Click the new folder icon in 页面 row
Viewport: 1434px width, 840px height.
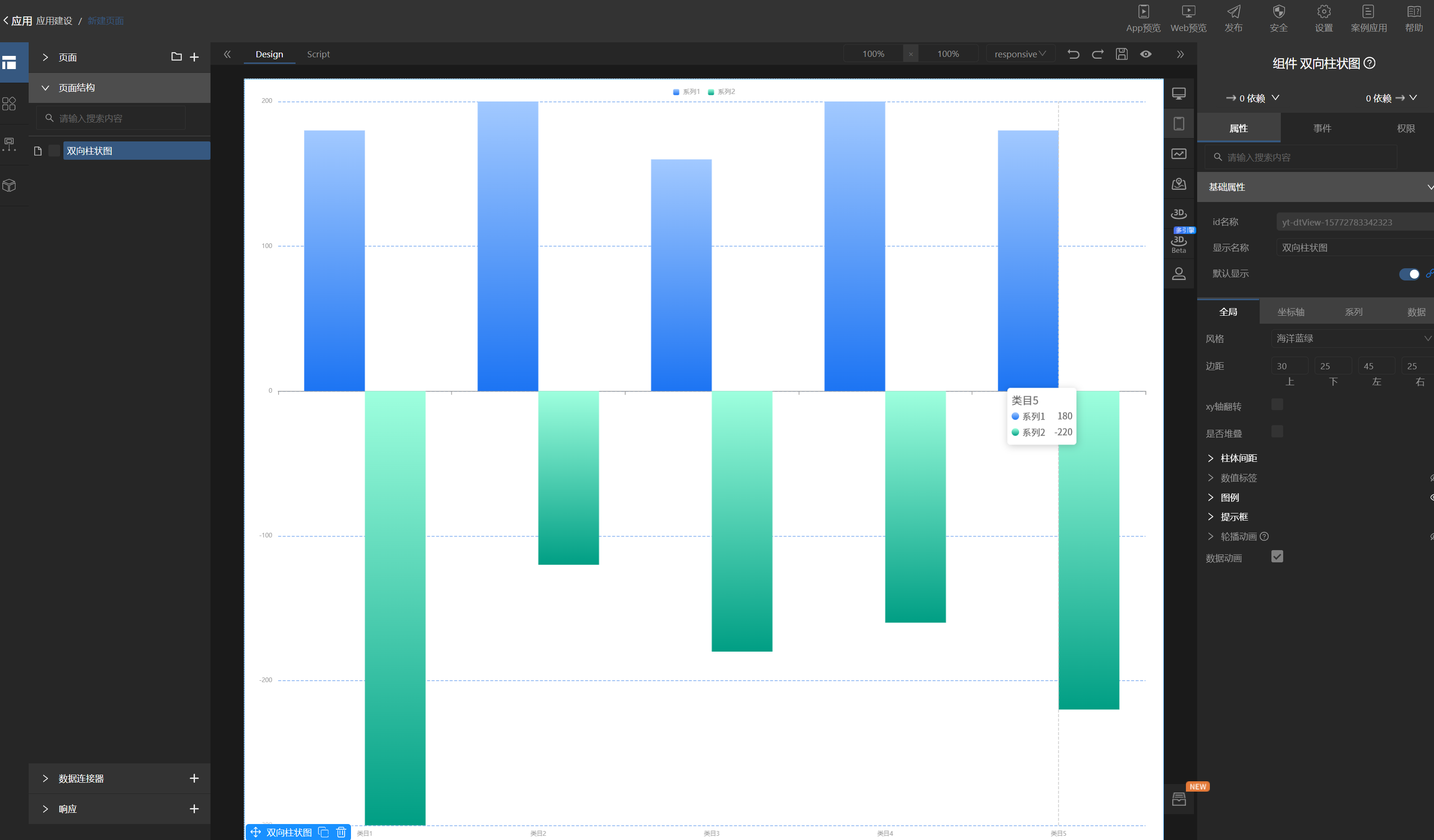pyautogui.click(x=176, y=57)
